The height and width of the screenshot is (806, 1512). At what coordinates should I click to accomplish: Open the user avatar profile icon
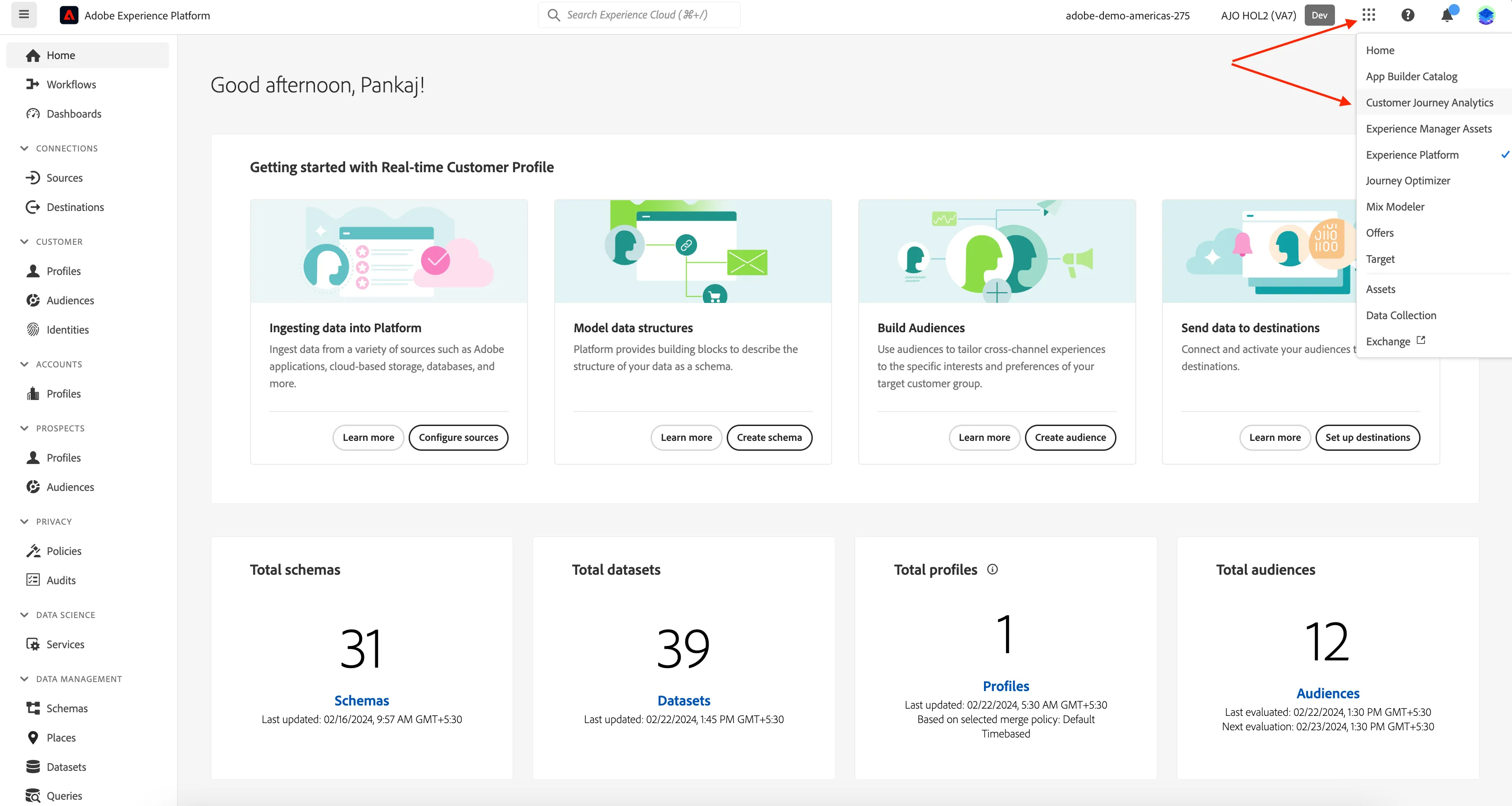coord(1485,15)
